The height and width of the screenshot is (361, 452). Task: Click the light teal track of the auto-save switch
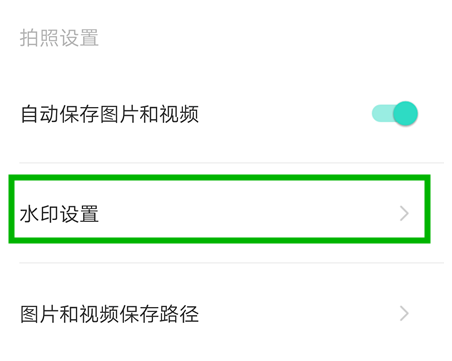tap(383, 114)
